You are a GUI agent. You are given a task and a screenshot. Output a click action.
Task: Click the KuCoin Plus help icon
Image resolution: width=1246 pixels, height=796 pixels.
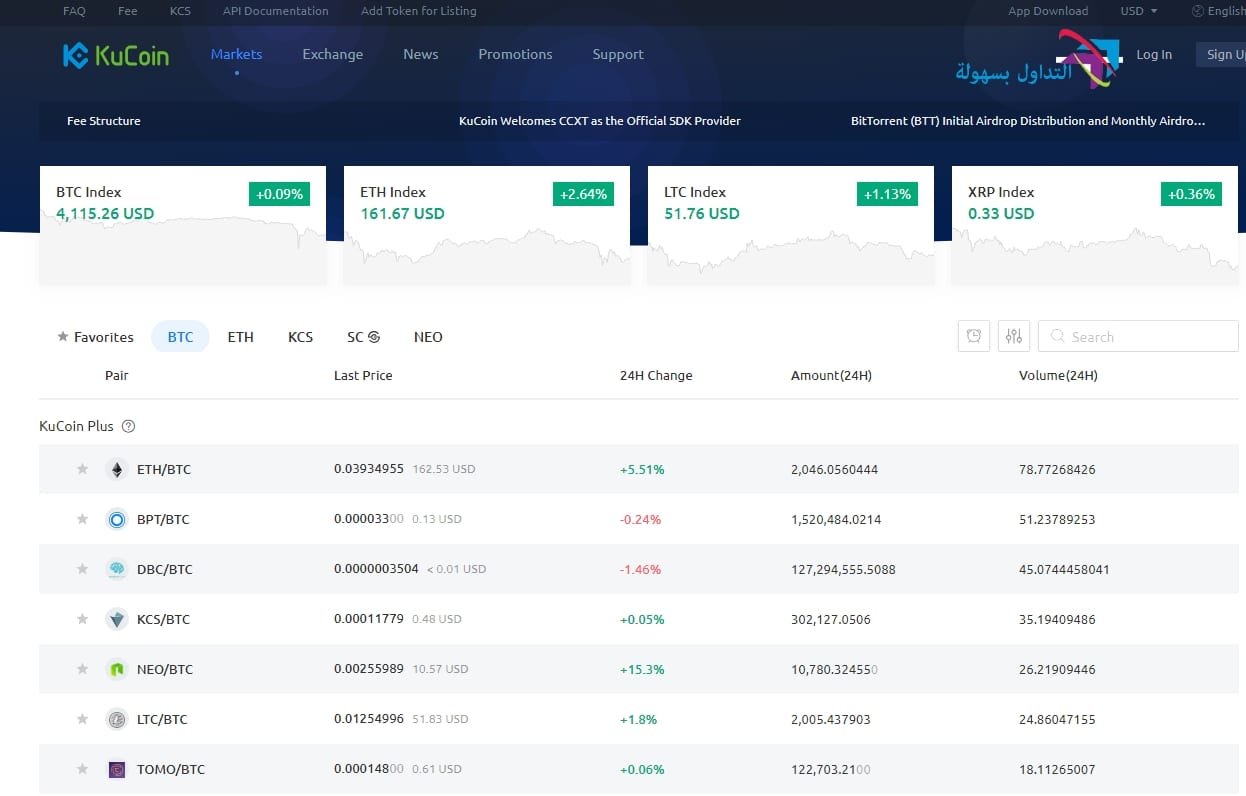128,426
